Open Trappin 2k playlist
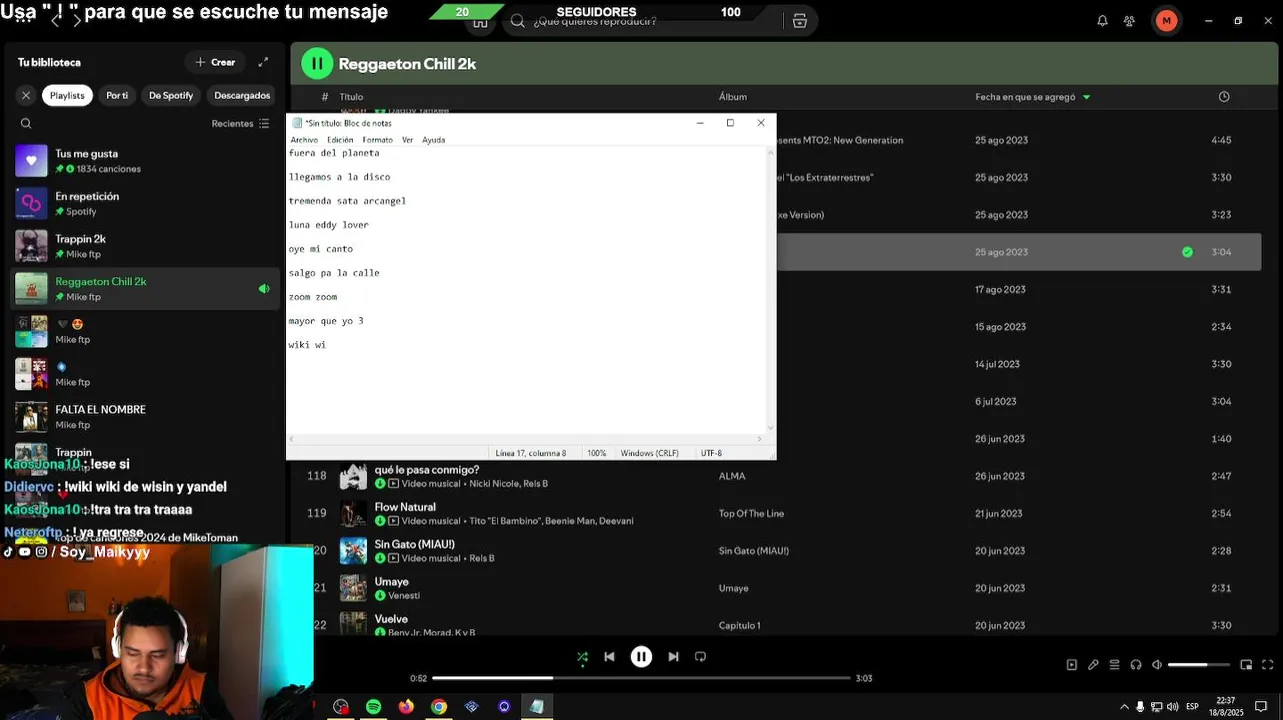The height and width of the screenshot is (720, 1283). 145,246
